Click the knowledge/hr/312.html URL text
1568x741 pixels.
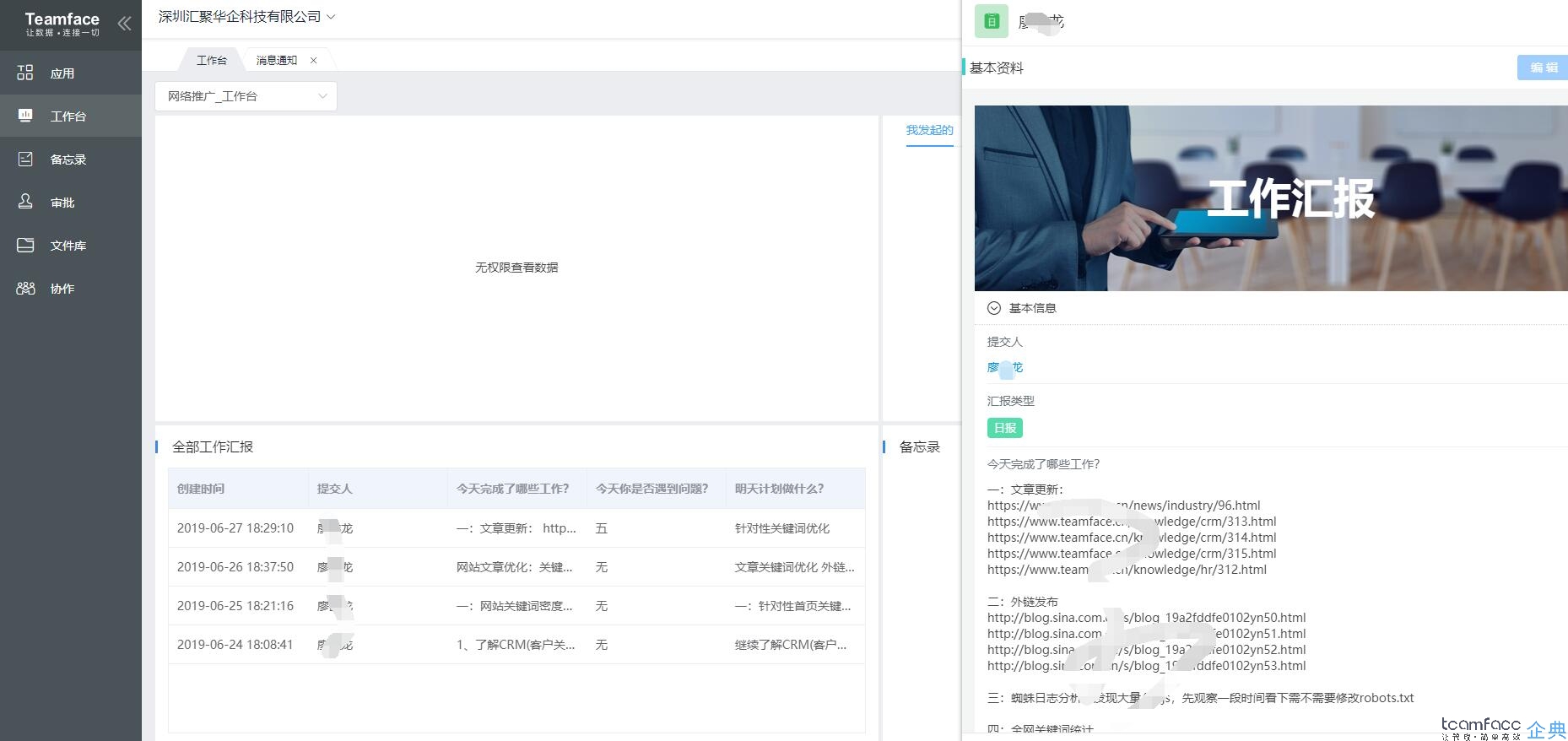click(x=1127, y=570)
